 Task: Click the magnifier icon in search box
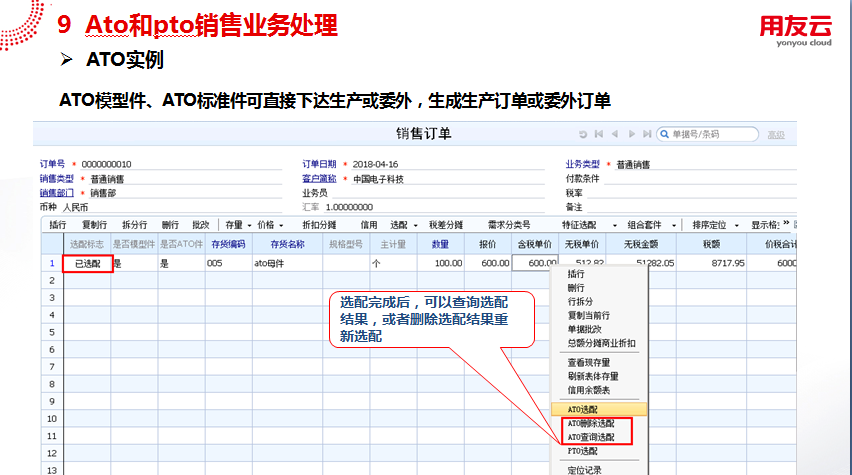(x=664, y=134)
